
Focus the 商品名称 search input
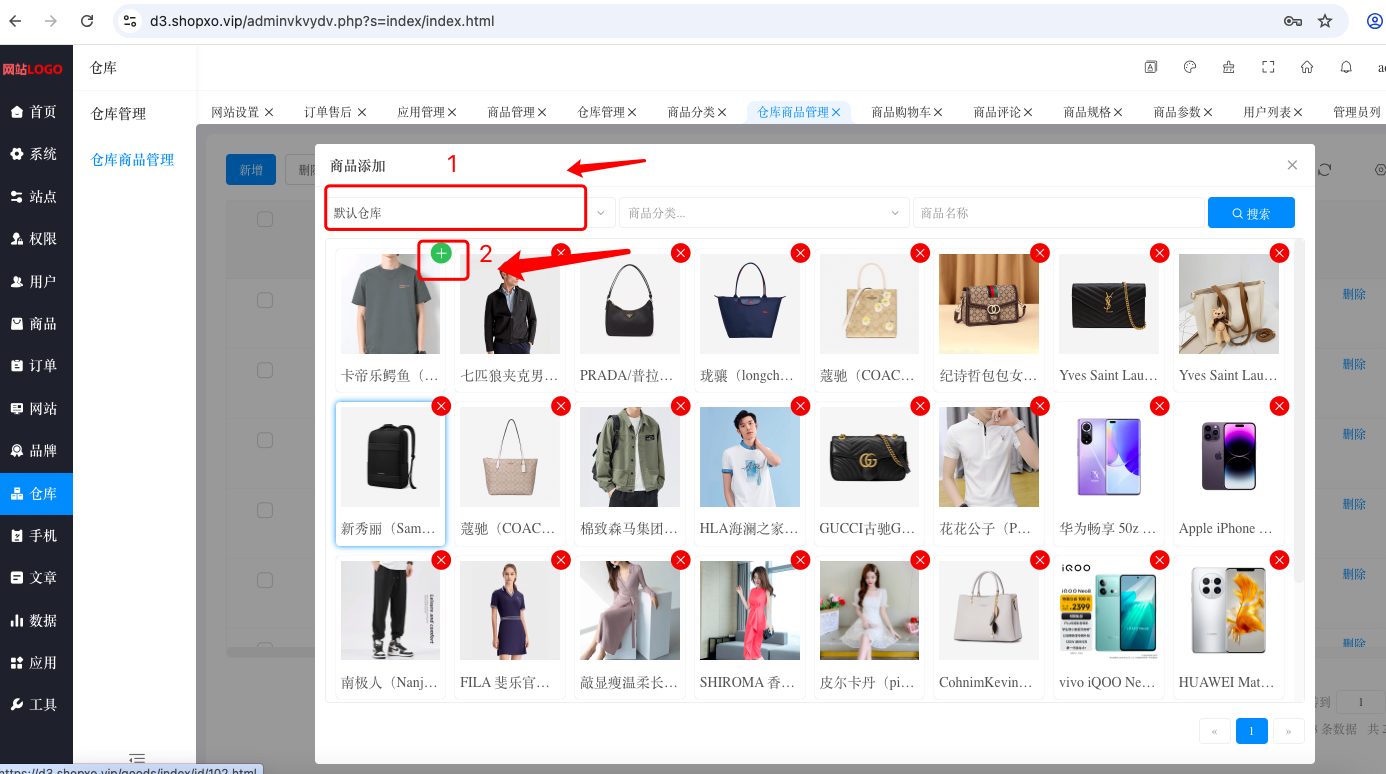(x=1058, y=213)
